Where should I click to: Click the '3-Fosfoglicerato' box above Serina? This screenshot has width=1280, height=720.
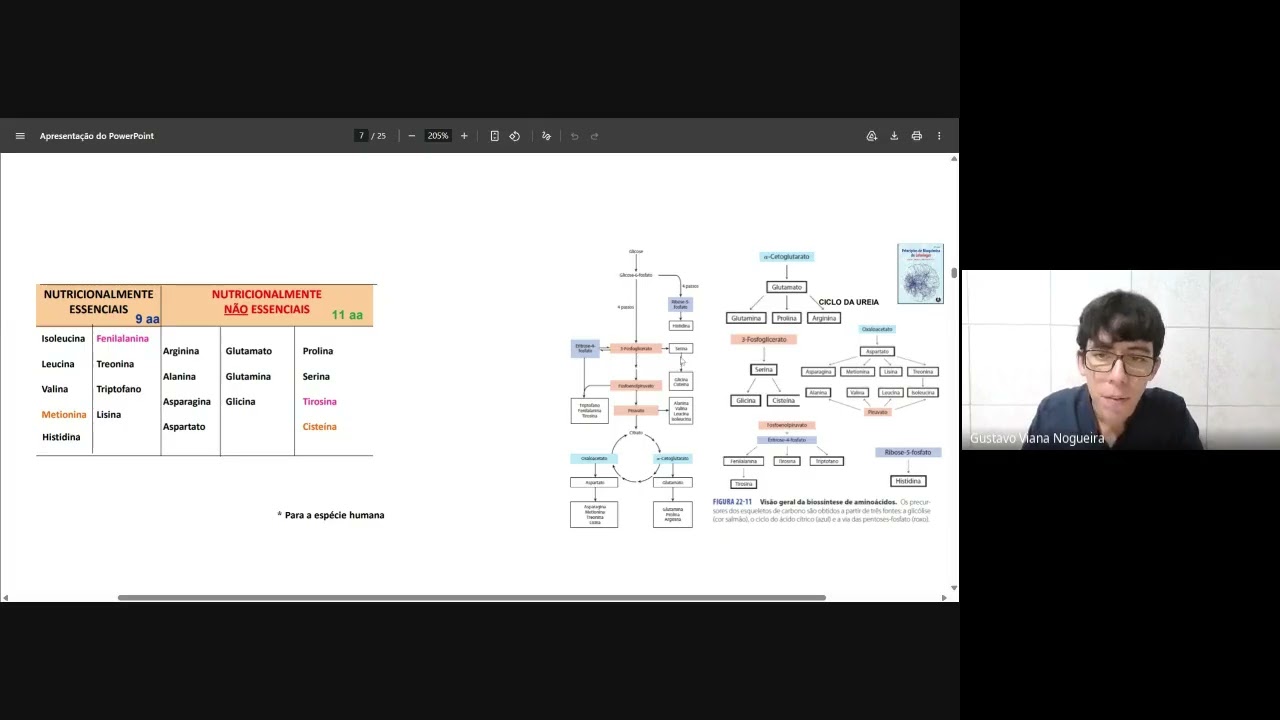764,340
